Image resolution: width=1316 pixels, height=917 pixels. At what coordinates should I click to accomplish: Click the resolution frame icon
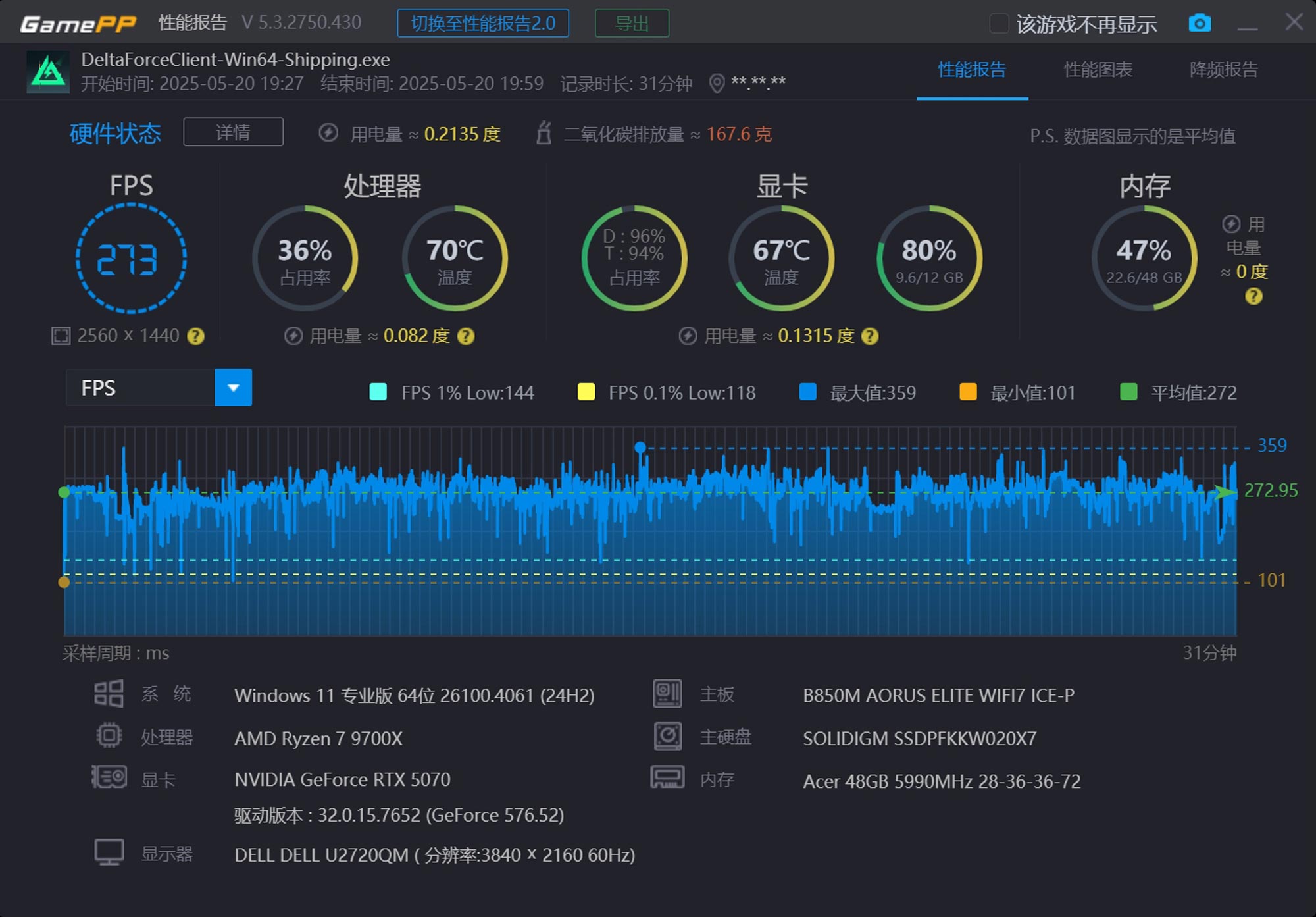[61, 336]
